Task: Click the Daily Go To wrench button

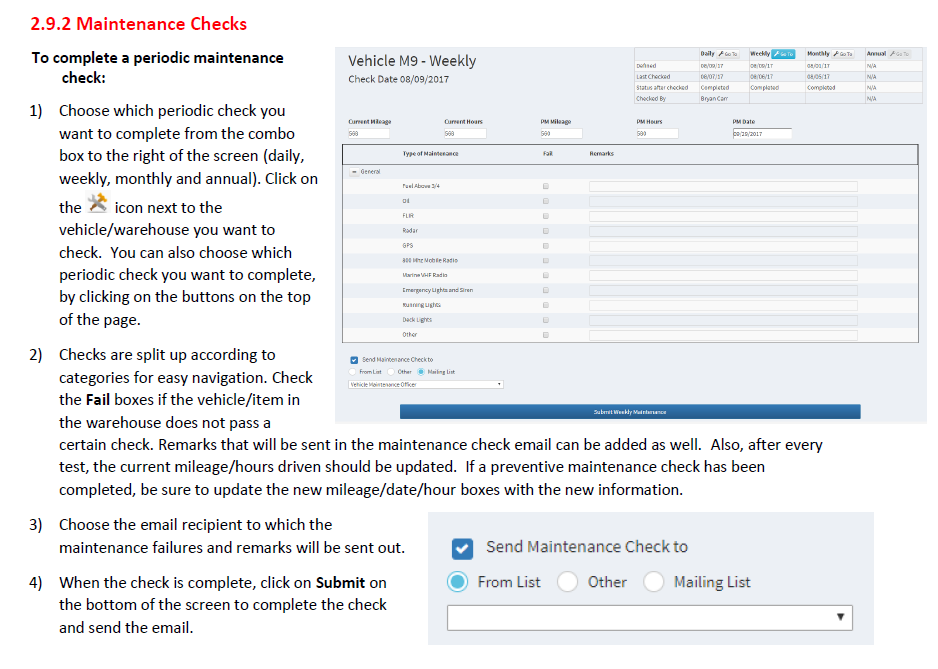Action: [x=727, y=54]
